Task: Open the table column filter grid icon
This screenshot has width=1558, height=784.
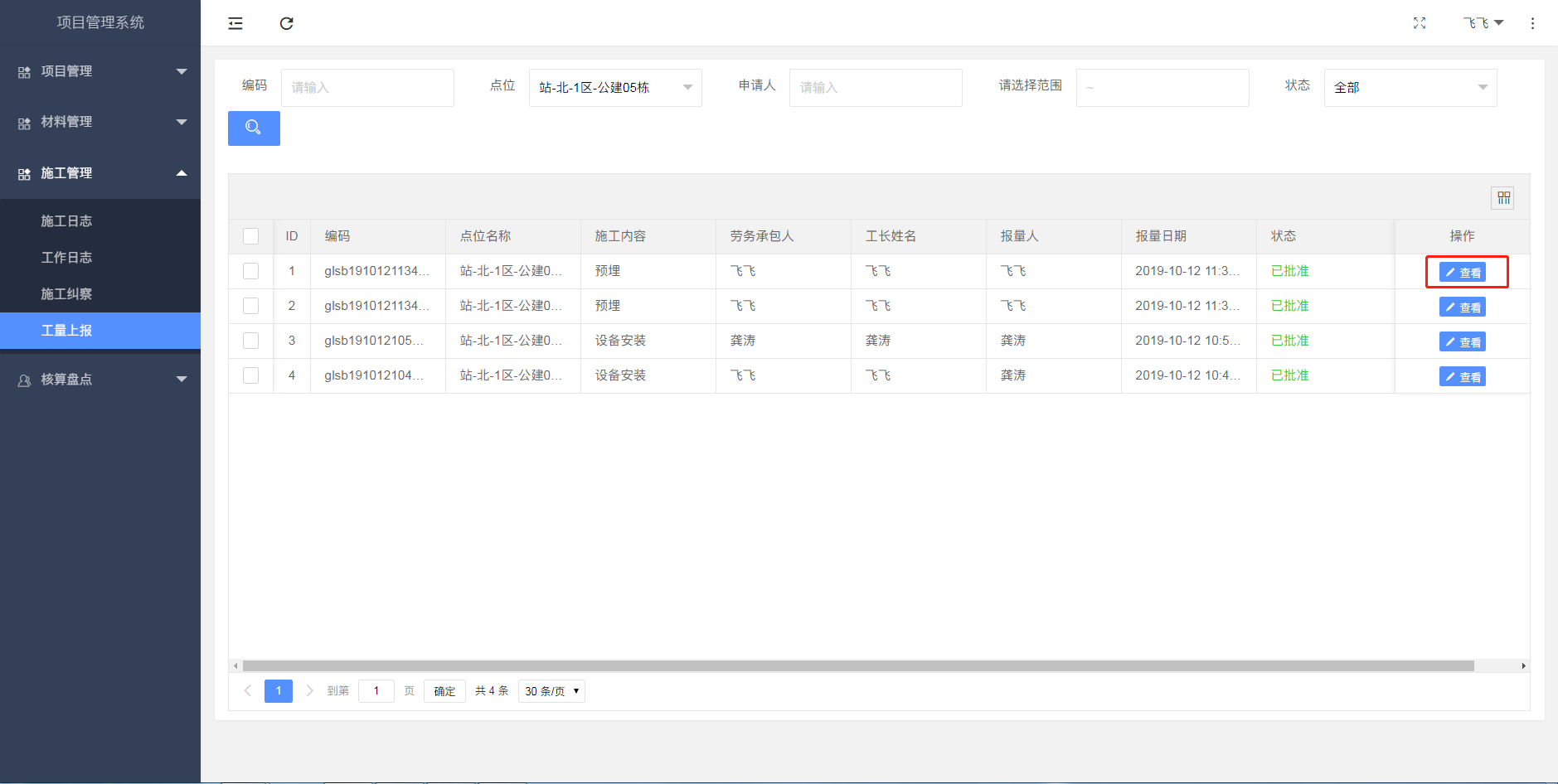Action: [x=1503, y=198]
